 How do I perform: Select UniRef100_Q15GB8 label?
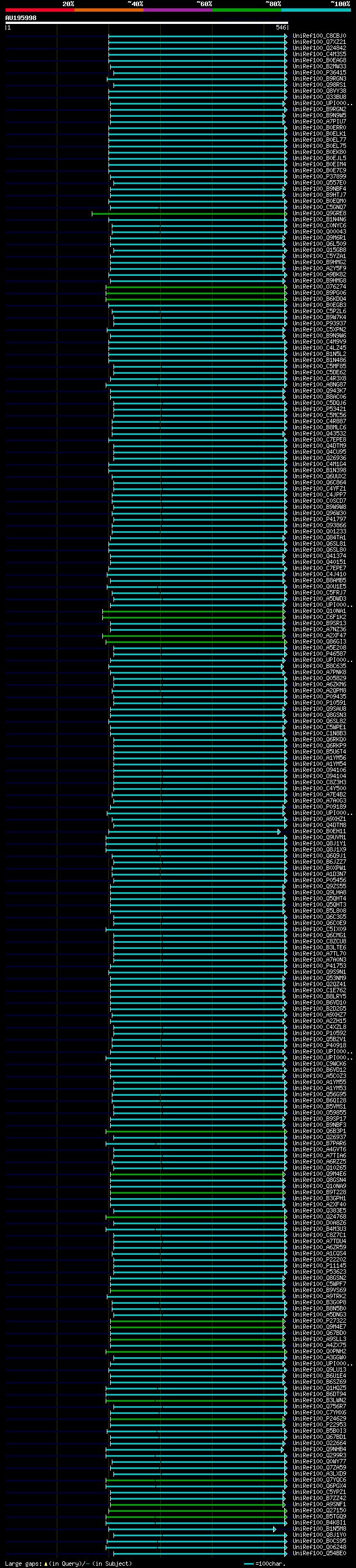319,250
